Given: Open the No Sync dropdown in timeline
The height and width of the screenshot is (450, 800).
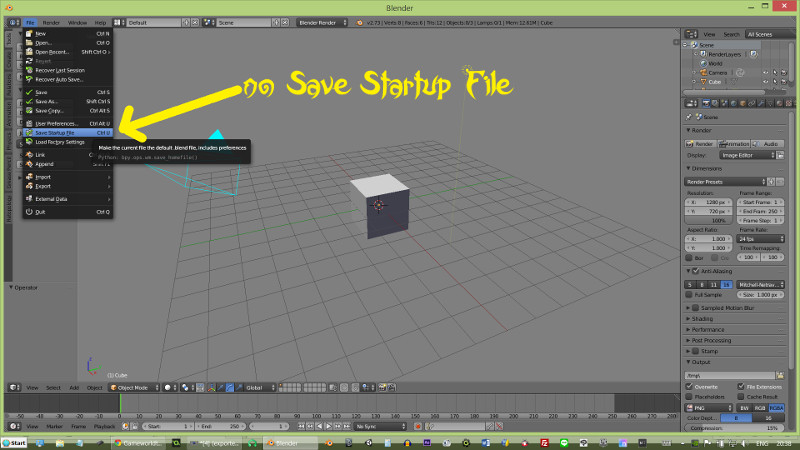Looking at the screenshot, I should pos(381,427).
